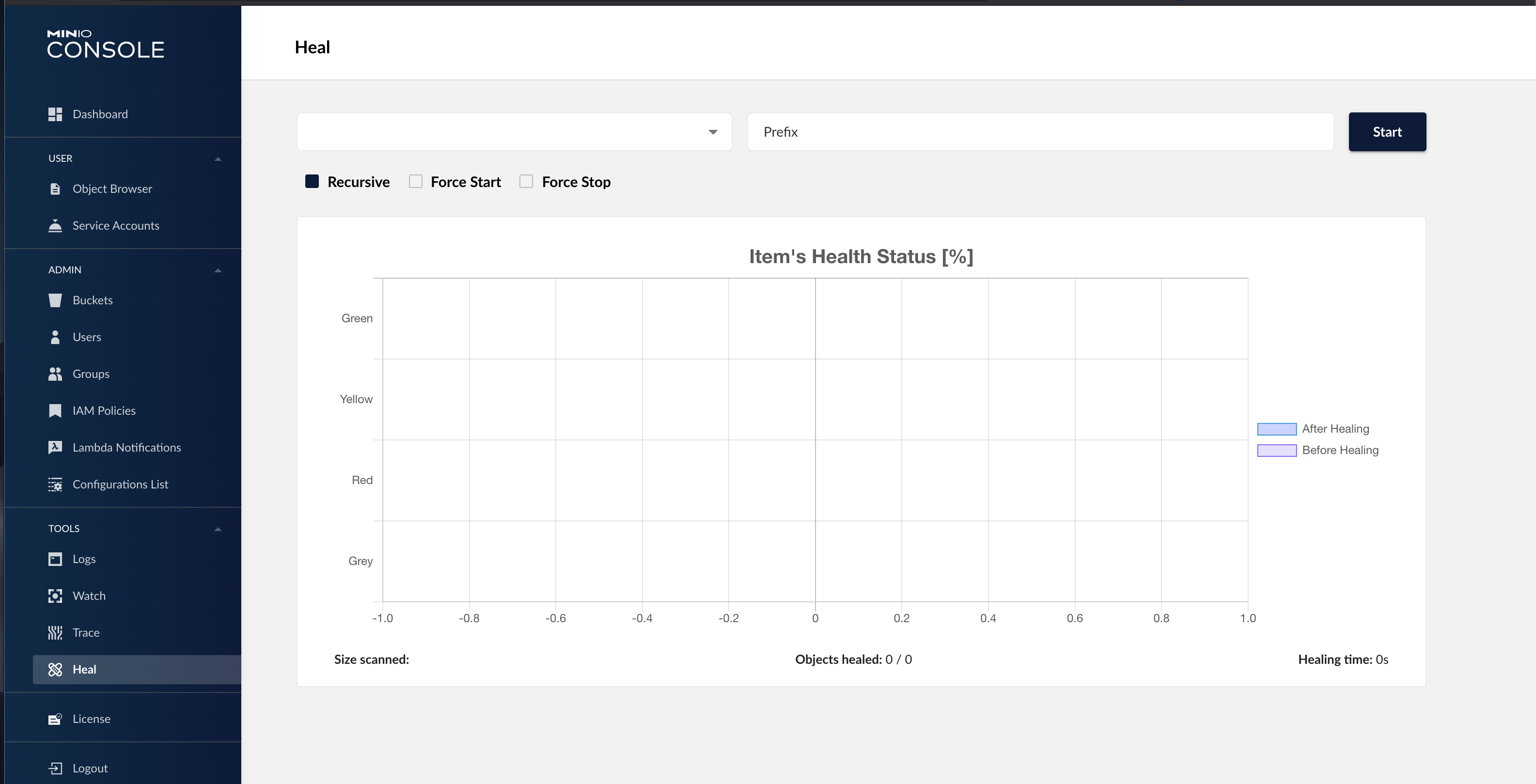Click the Green axis label
1536x784 pixels.
(357, 318)
